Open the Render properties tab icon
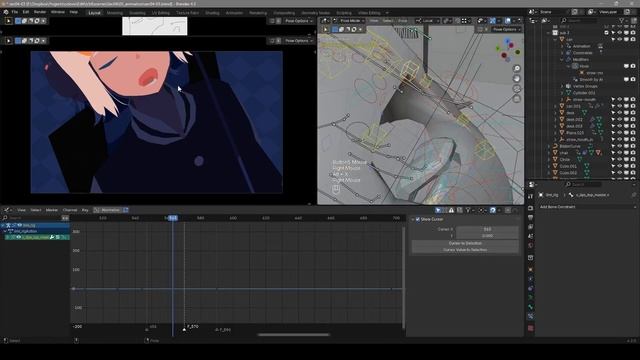Viewport: 640px width, 360px height. click(x=530, y=208)
